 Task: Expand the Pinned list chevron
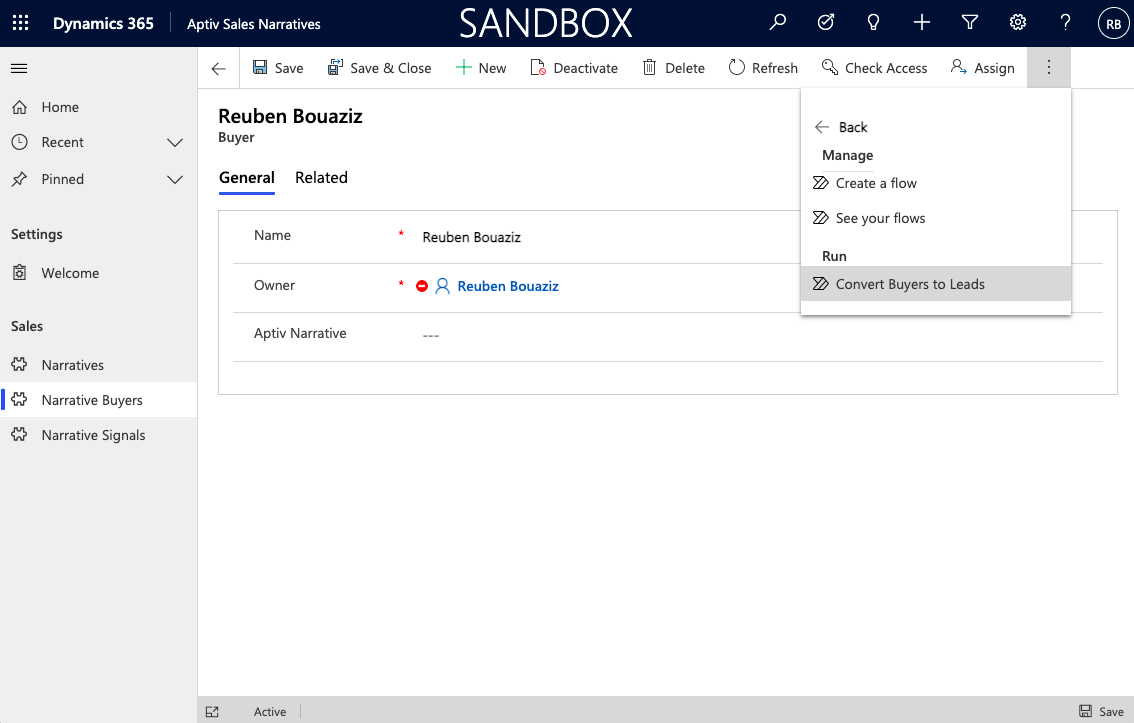tap(175, 179)
